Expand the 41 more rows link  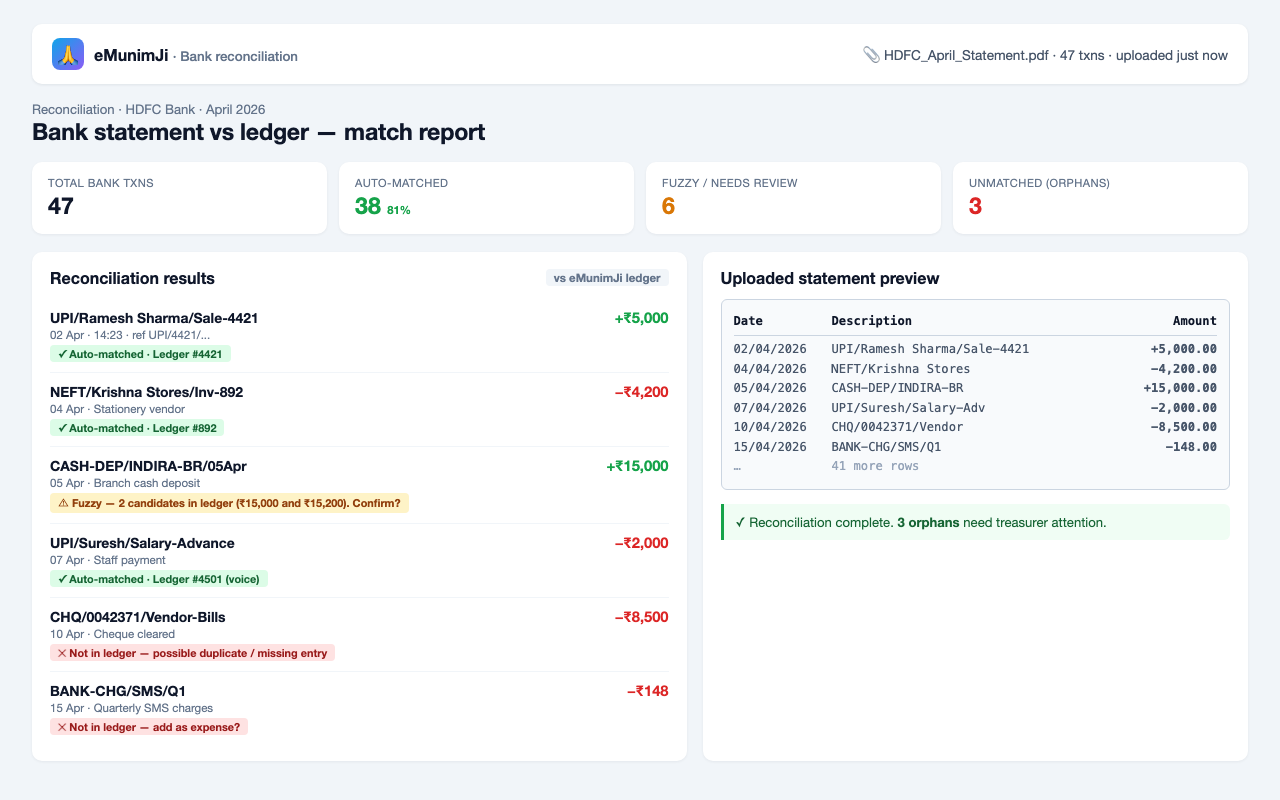[x=875, y=466]
